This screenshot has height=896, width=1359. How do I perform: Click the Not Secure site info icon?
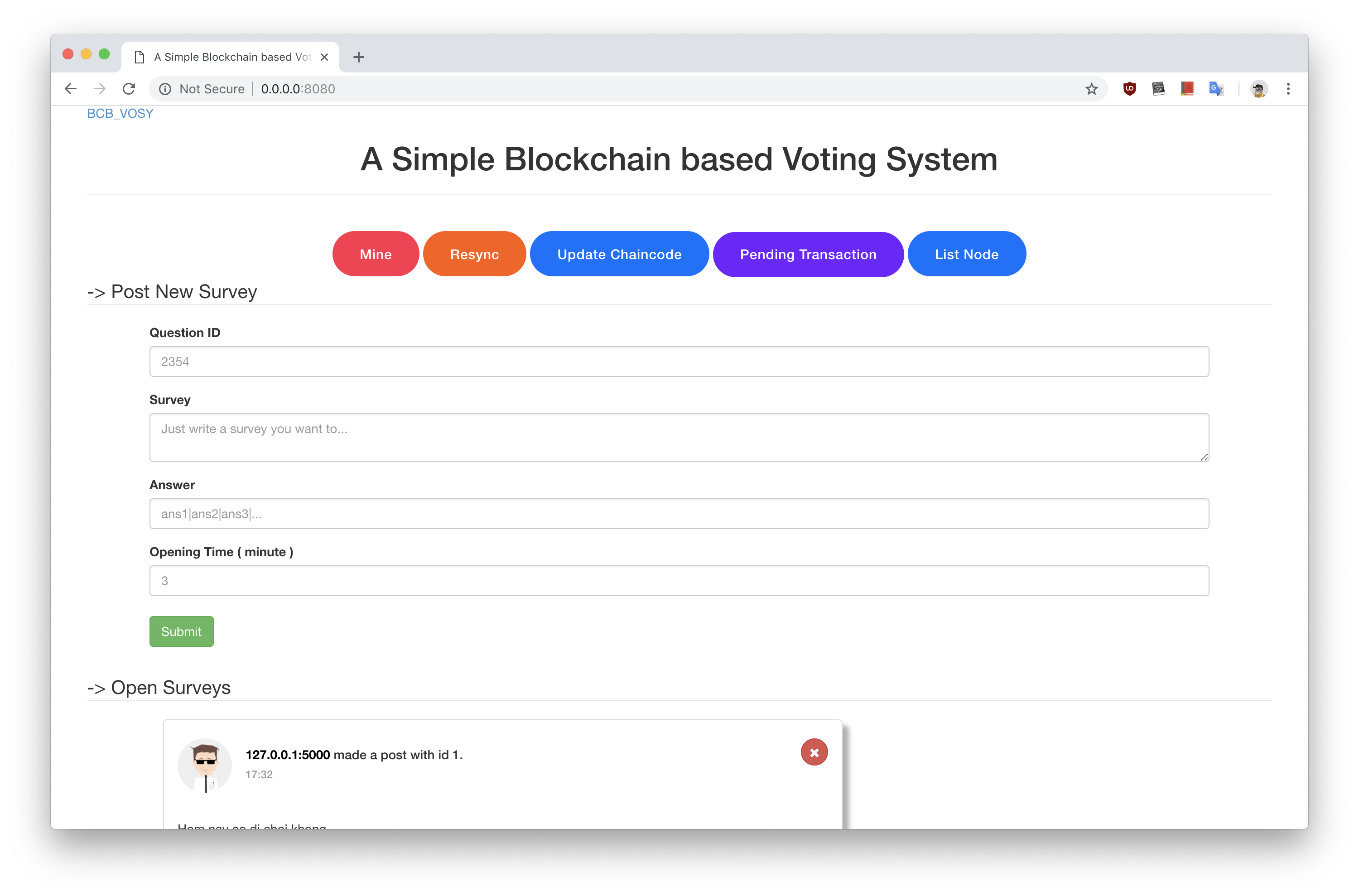164,89
